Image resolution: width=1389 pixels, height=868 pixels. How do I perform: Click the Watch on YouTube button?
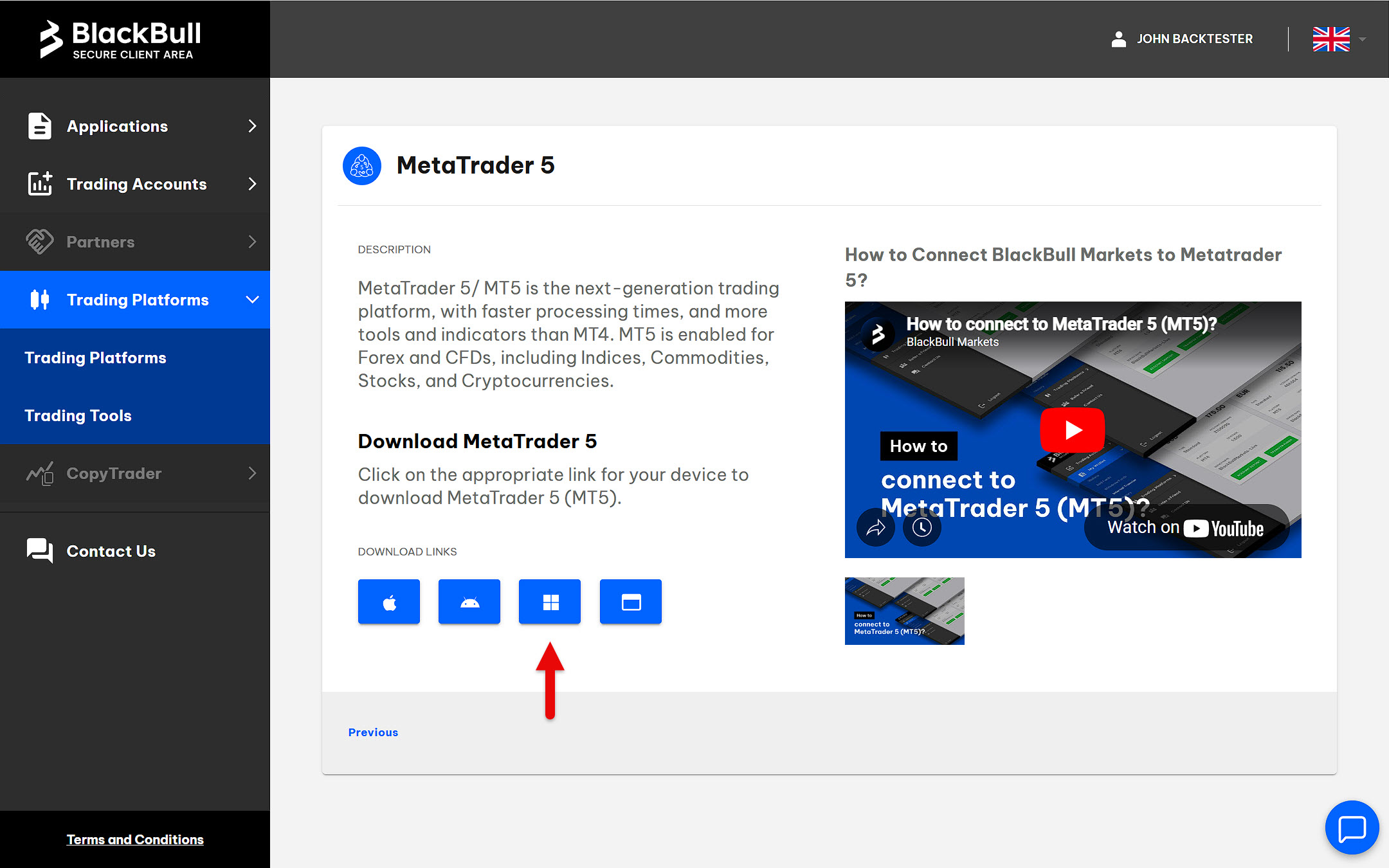click(x=1185, y=528)
